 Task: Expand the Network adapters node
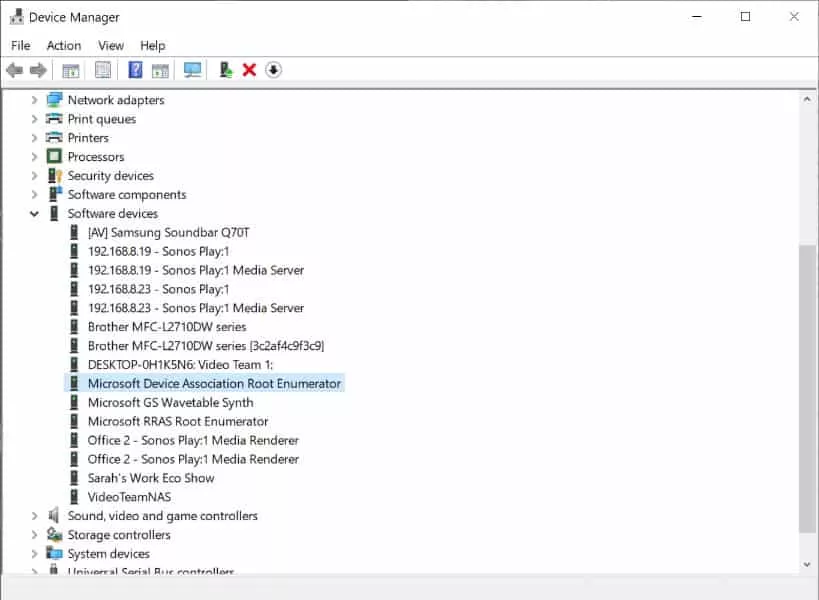(x=34, y=100)
